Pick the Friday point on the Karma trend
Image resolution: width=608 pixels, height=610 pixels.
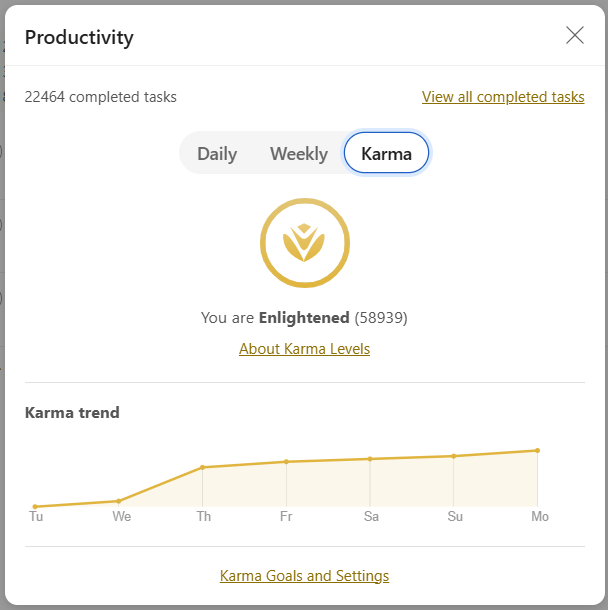[286, 462]
